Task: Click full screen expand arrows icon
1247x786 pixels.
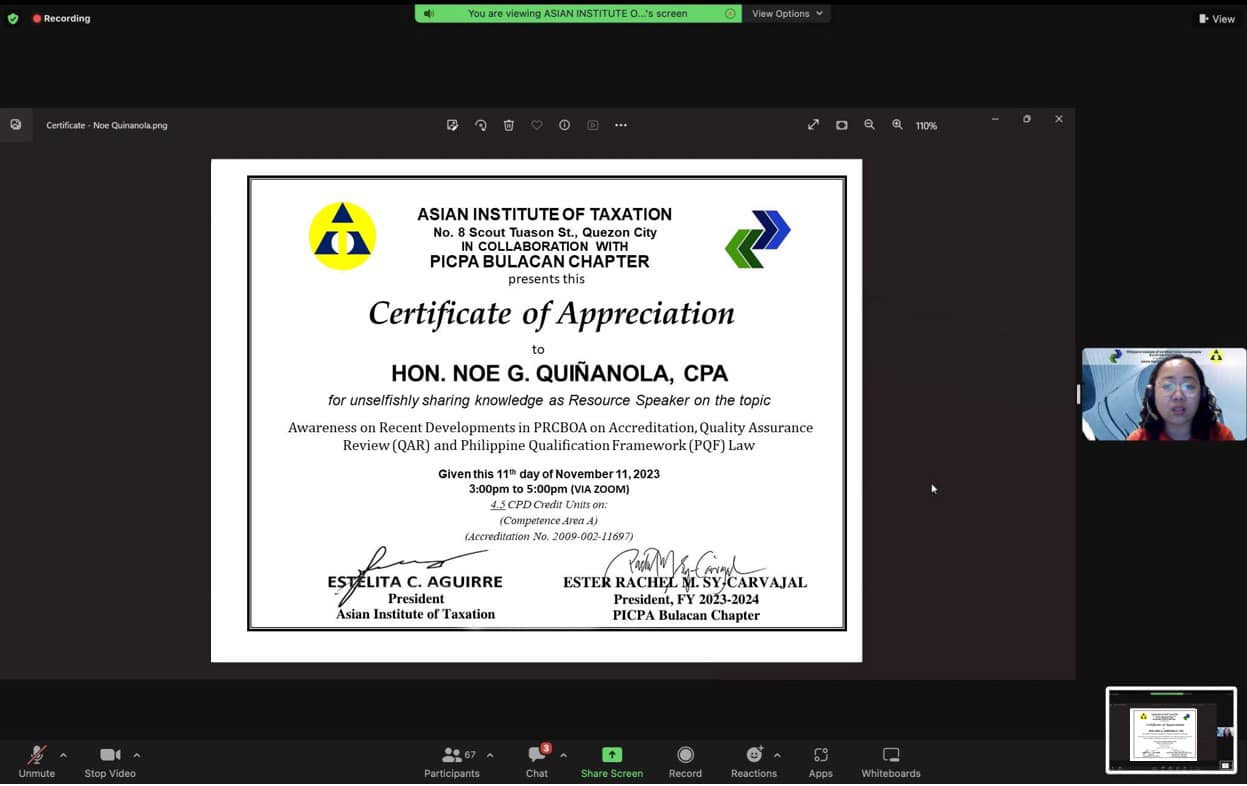Action: click(x=813, y=125)
